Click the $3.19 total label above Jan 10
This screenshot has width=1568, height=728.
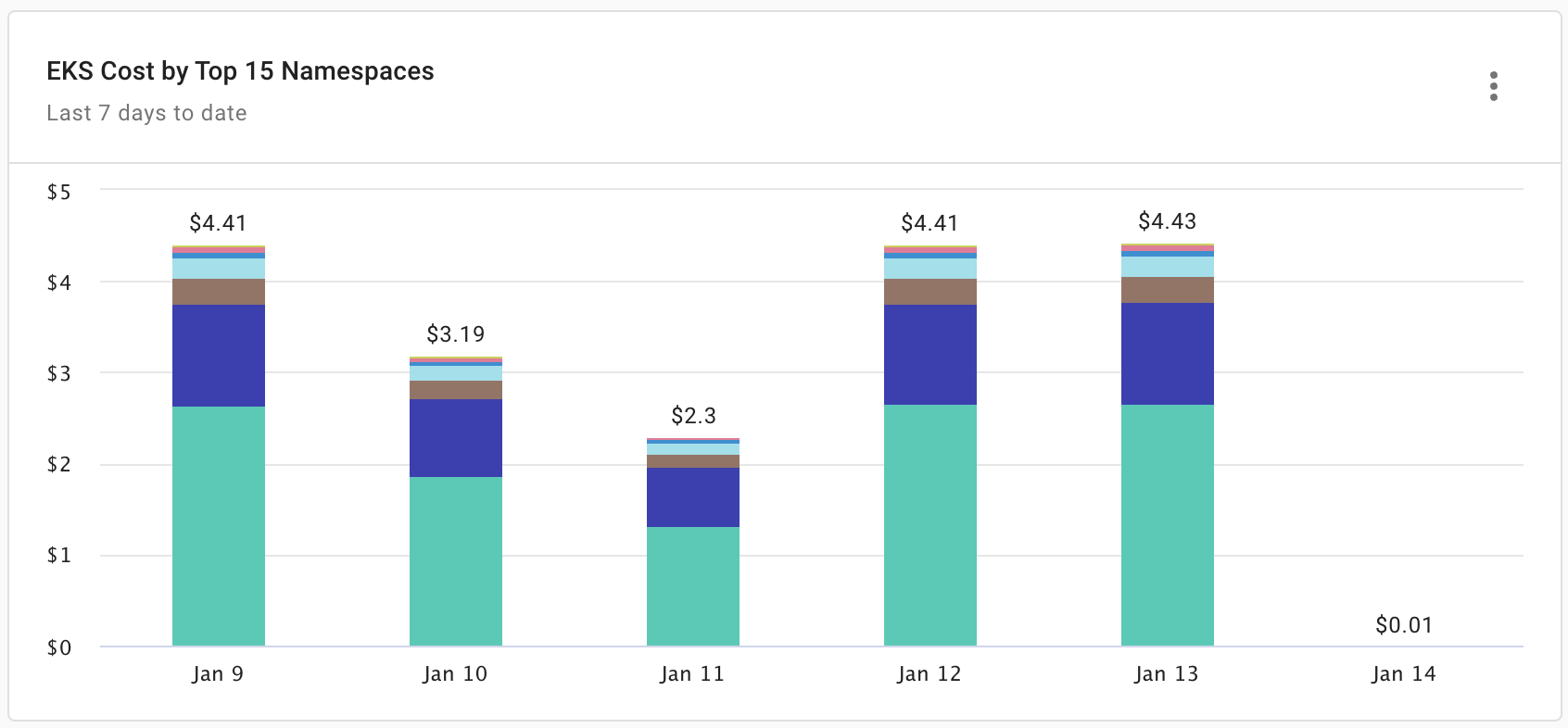(x=456, y=334)
